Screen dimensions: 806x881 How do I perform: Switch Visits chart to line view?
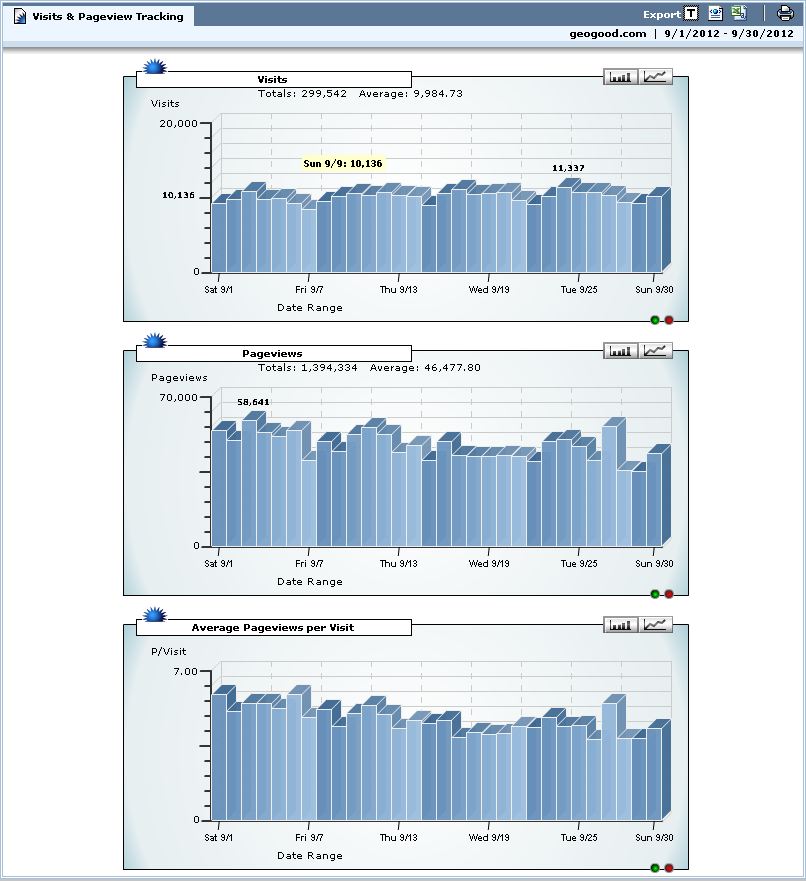[x=657, y=76]
